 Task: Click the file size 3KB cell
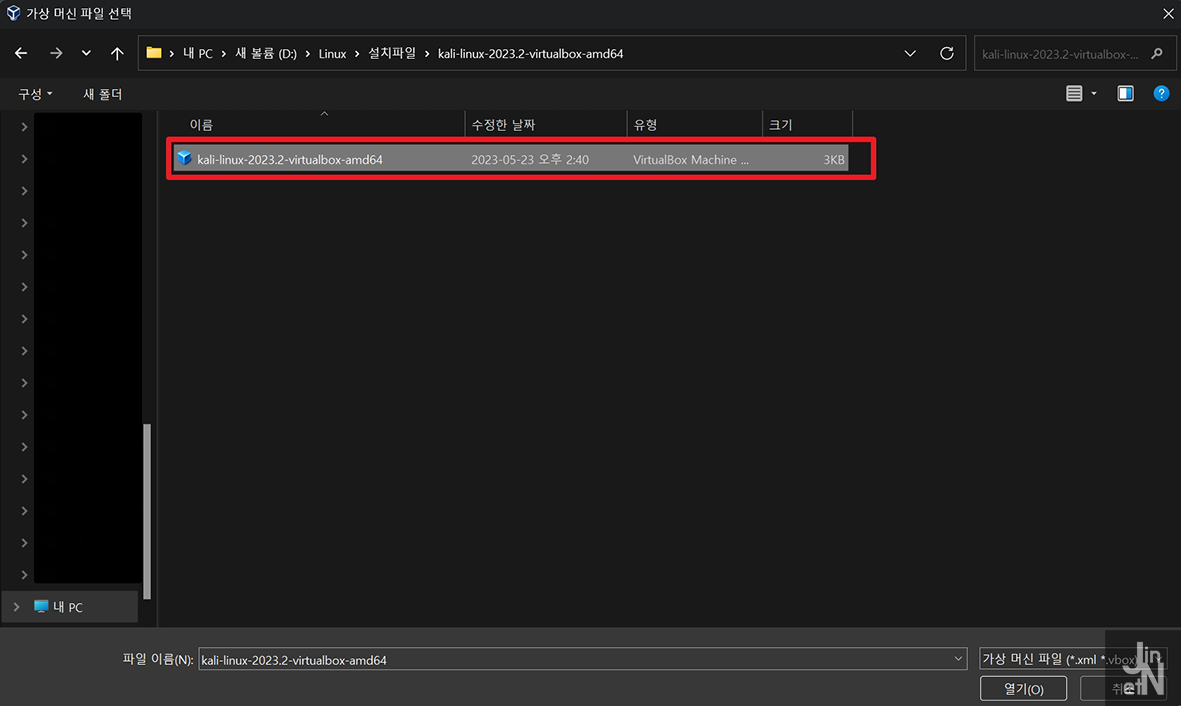(x=834, y=160)
